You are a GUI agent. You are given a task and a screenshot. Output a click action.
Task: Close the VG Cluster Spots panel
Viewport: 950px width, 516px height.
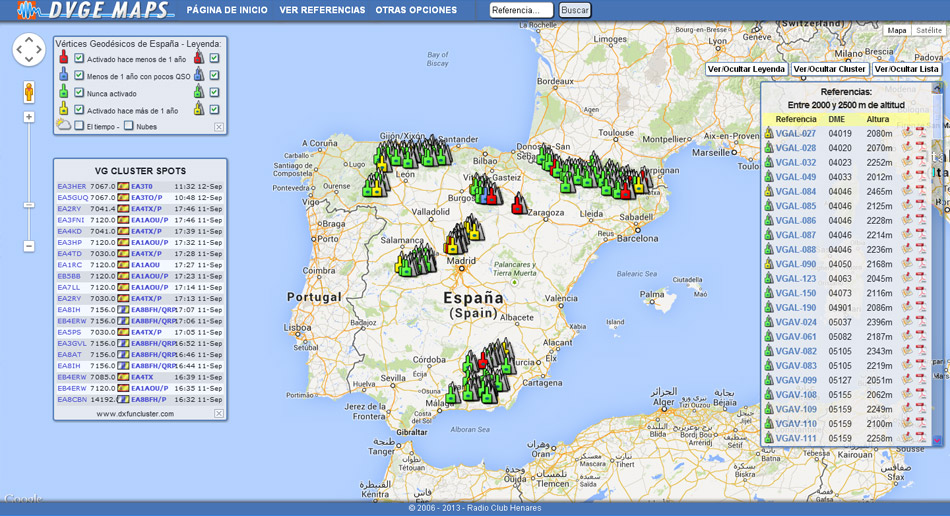pos(219,414)
